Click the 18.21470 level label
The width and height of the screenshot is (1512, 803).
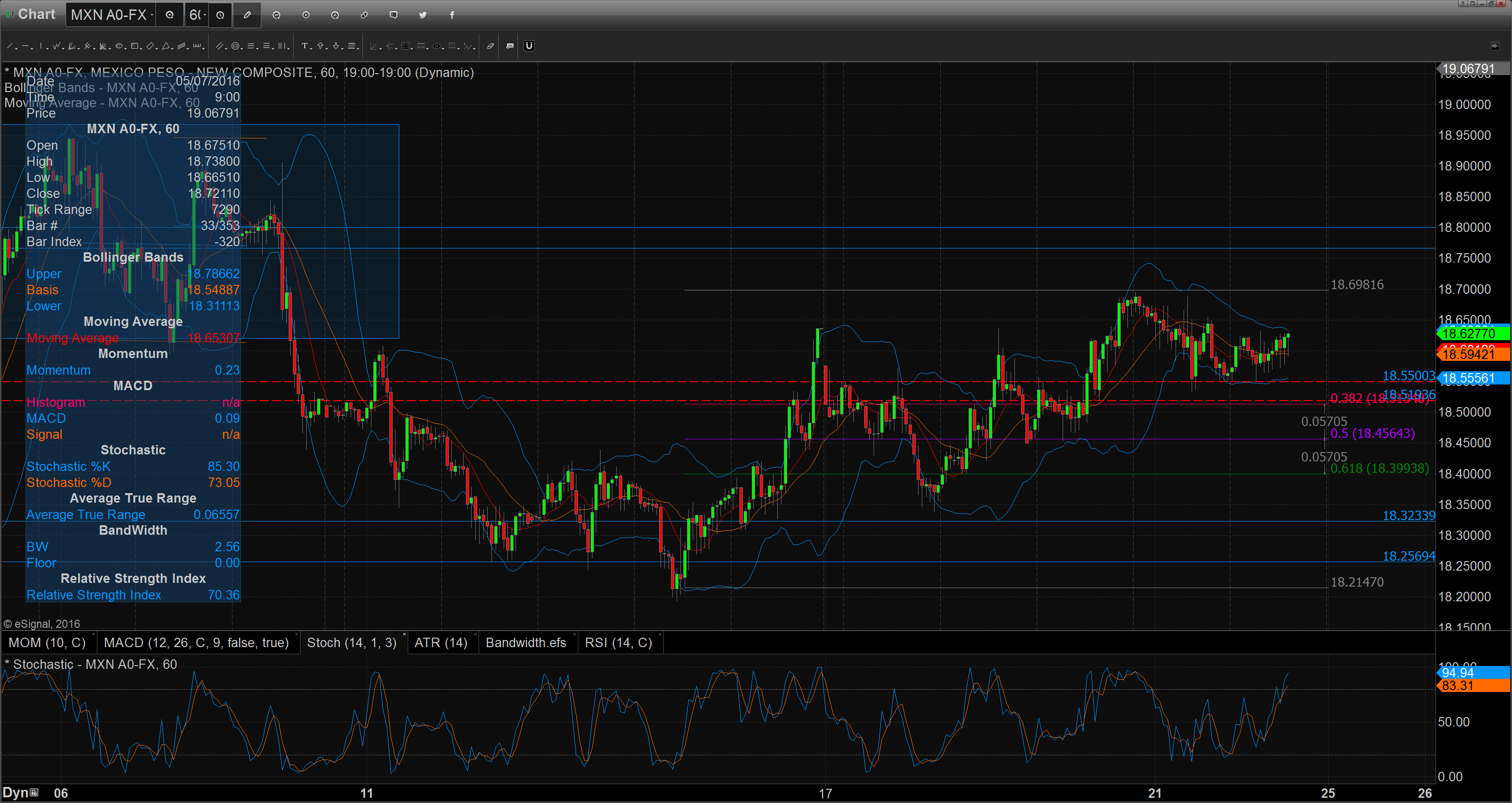(1357, 582)
